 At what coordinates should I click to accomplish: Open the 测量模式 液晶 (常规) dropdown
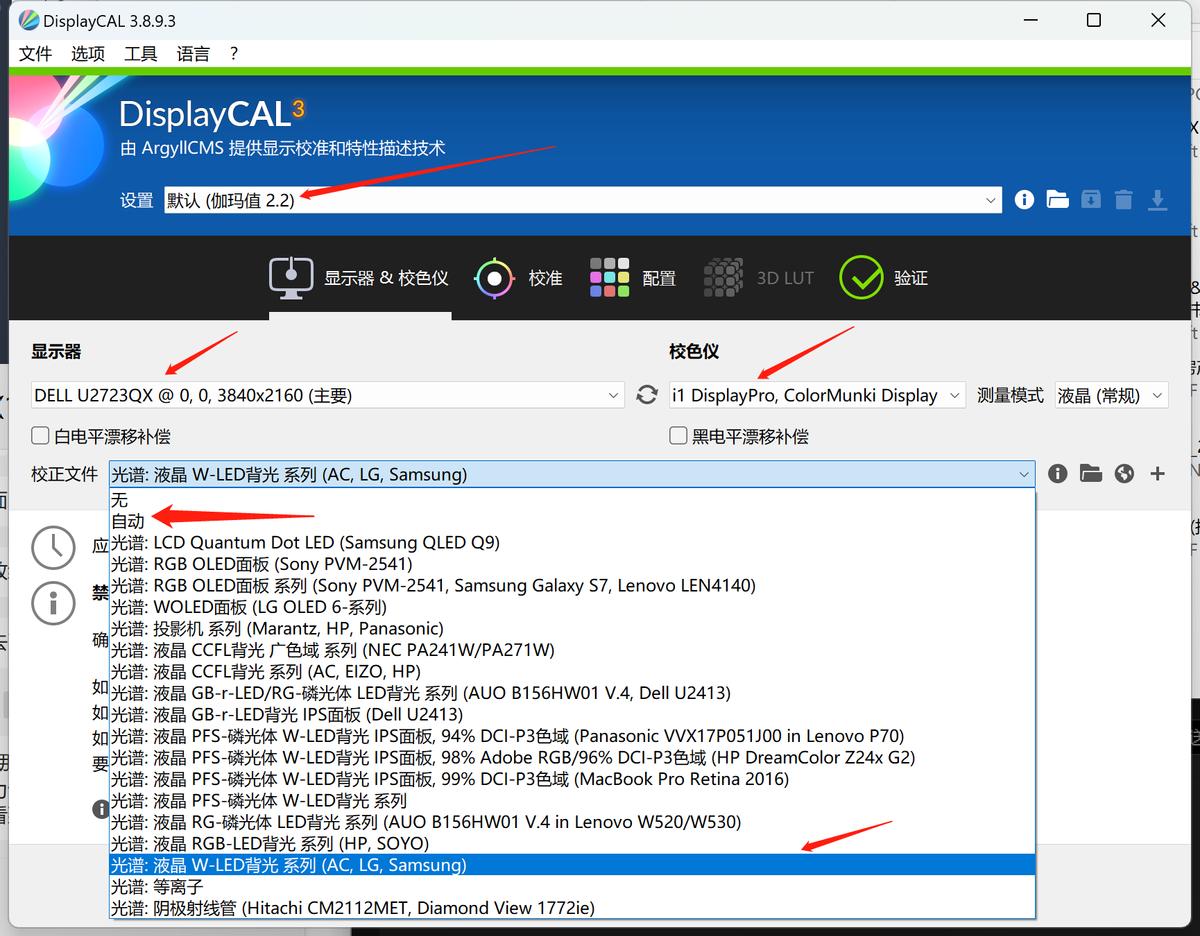1111,395
